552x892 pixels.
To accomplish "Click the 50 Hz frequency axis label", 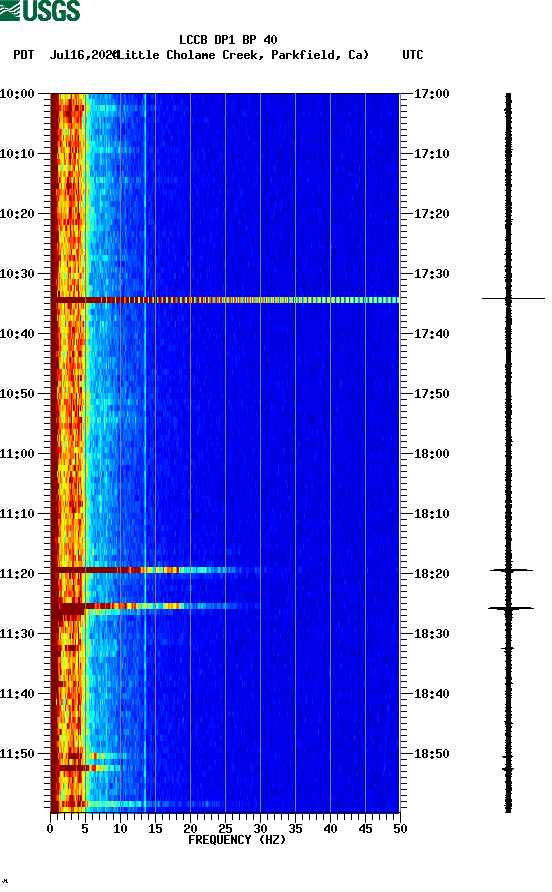I will pyautogui.click(x=400, y=829).
